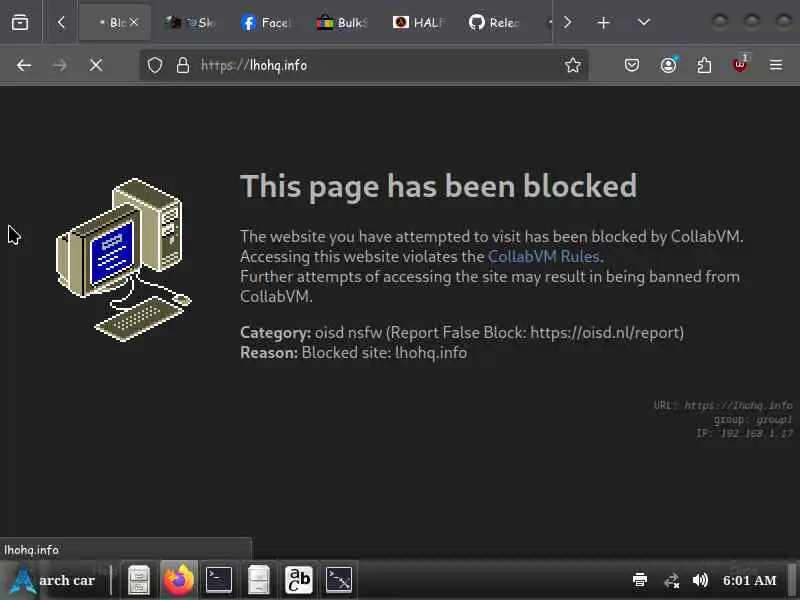Close the current blocked page tab
This screenshot has height=600, width=800.
pos(134,22)
